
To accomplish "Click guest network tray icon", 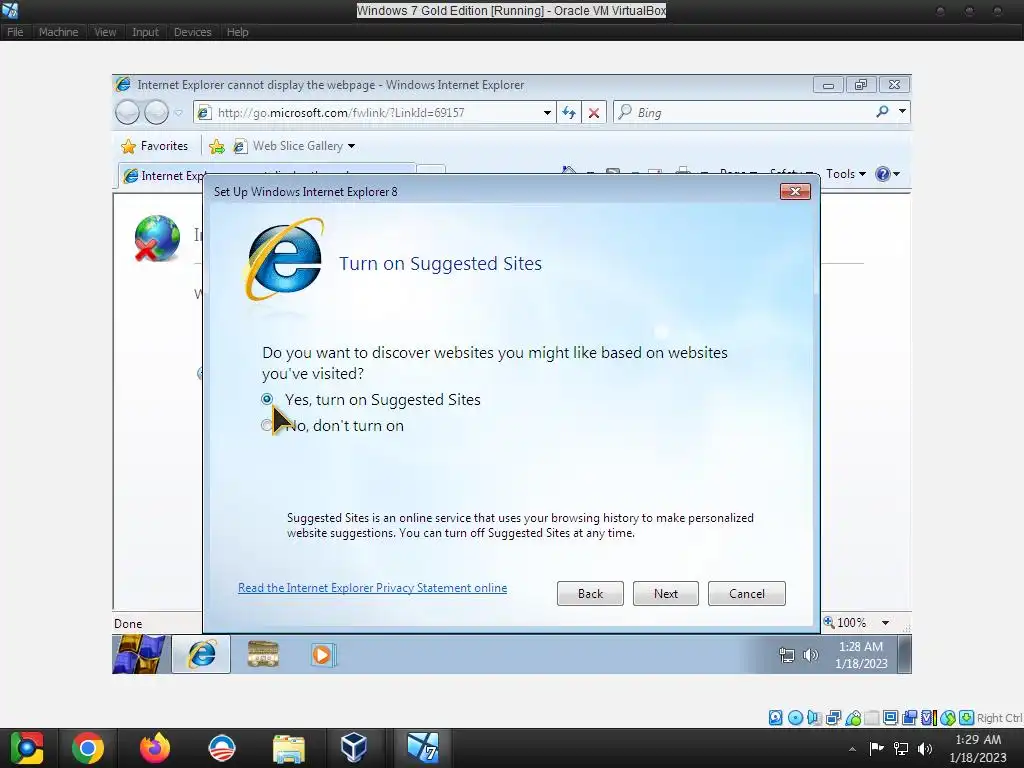I will pos(787,655).
